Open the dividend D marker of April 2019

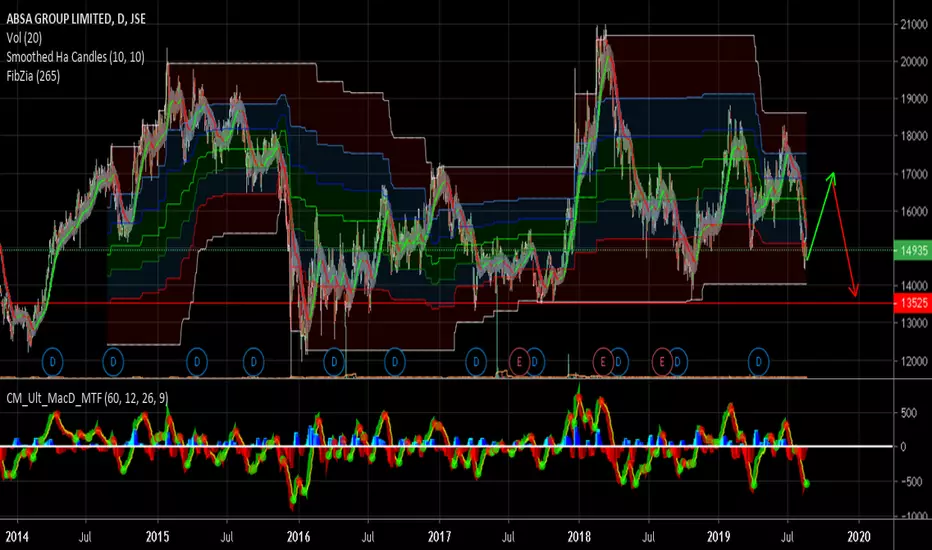point(758,362)
